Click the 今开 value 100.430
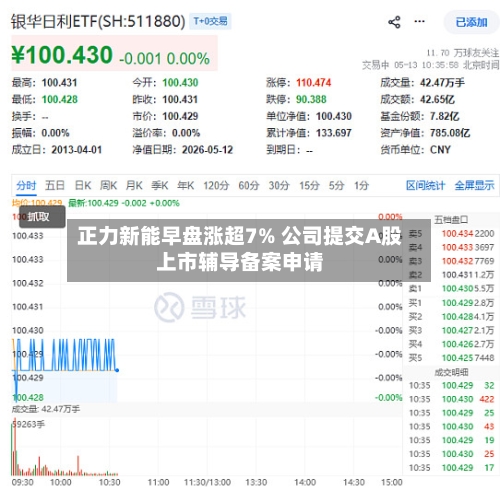This screenshot has width=500, height=502. 180,83
